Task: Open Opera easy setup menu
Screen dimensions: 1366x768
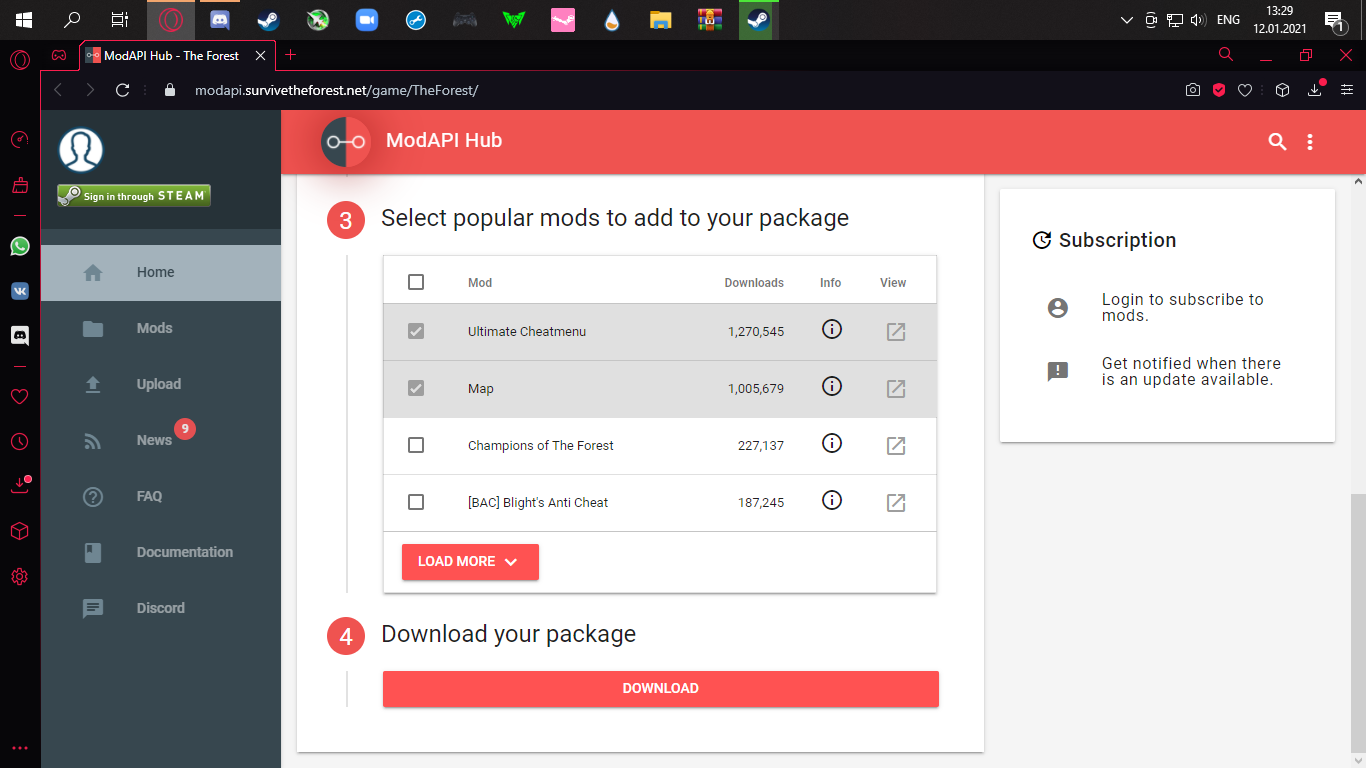Action: [1347, 90]
